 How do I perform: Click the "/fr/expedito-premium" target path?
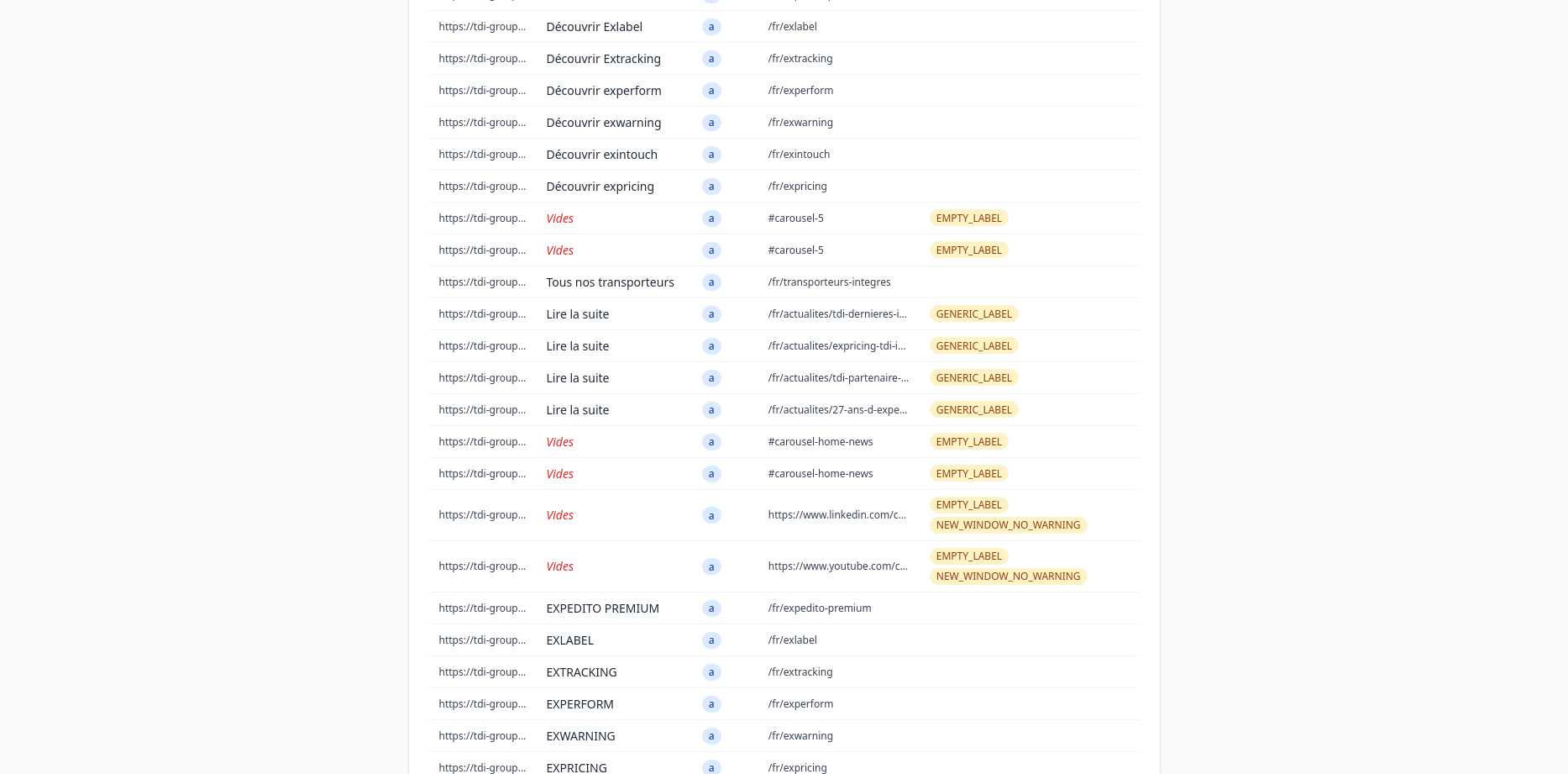point(820,608)
